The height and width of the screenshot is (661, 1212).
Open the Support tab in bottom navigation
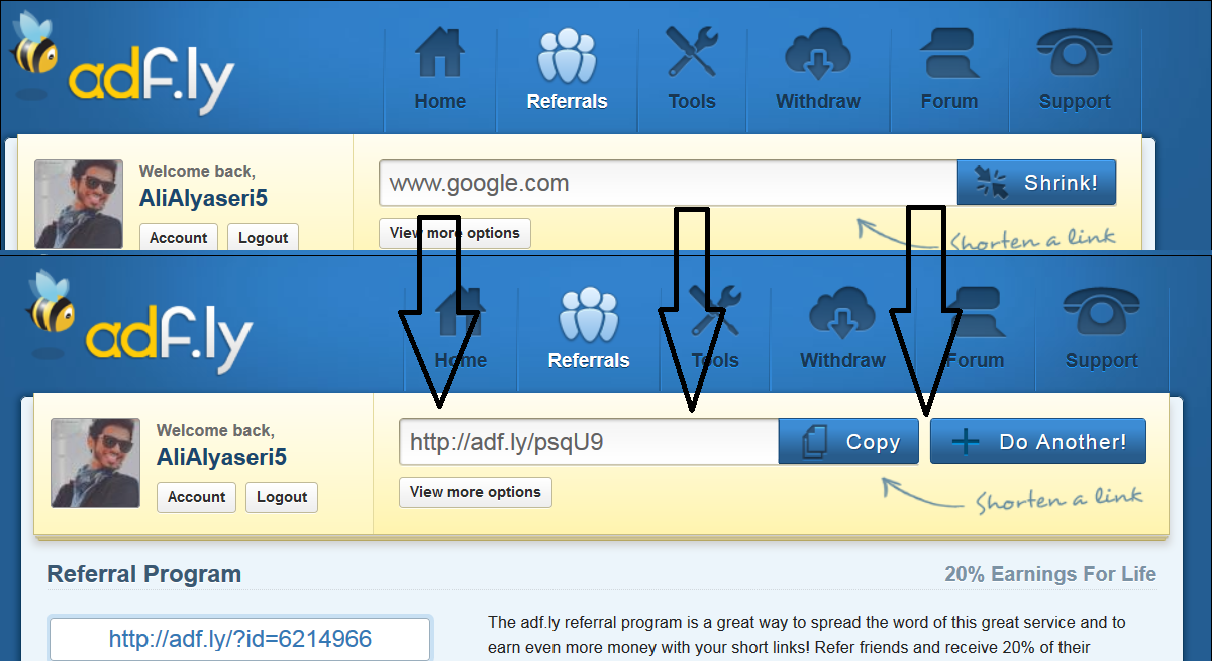(1101, 328)
